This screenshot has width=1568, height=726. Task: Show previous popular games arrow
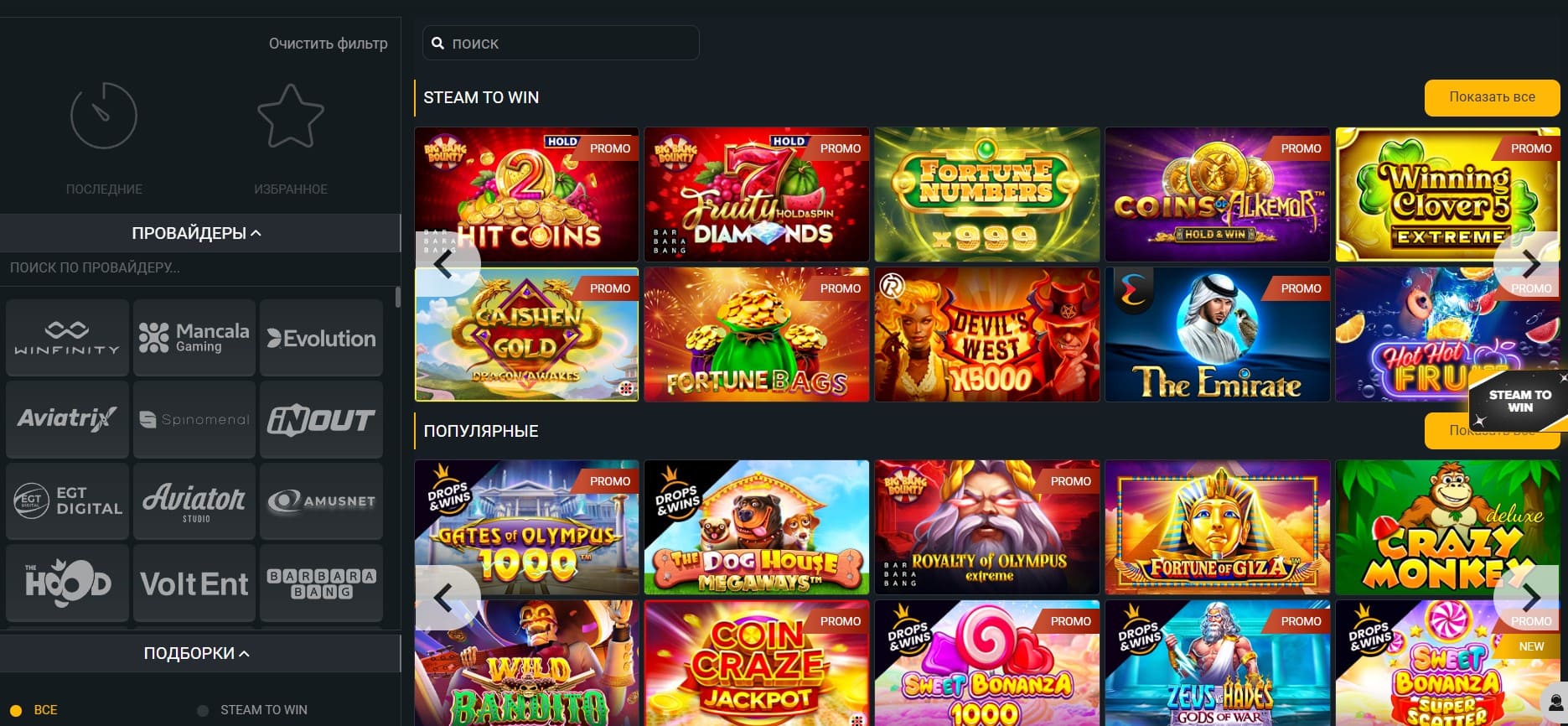[445, 597]
